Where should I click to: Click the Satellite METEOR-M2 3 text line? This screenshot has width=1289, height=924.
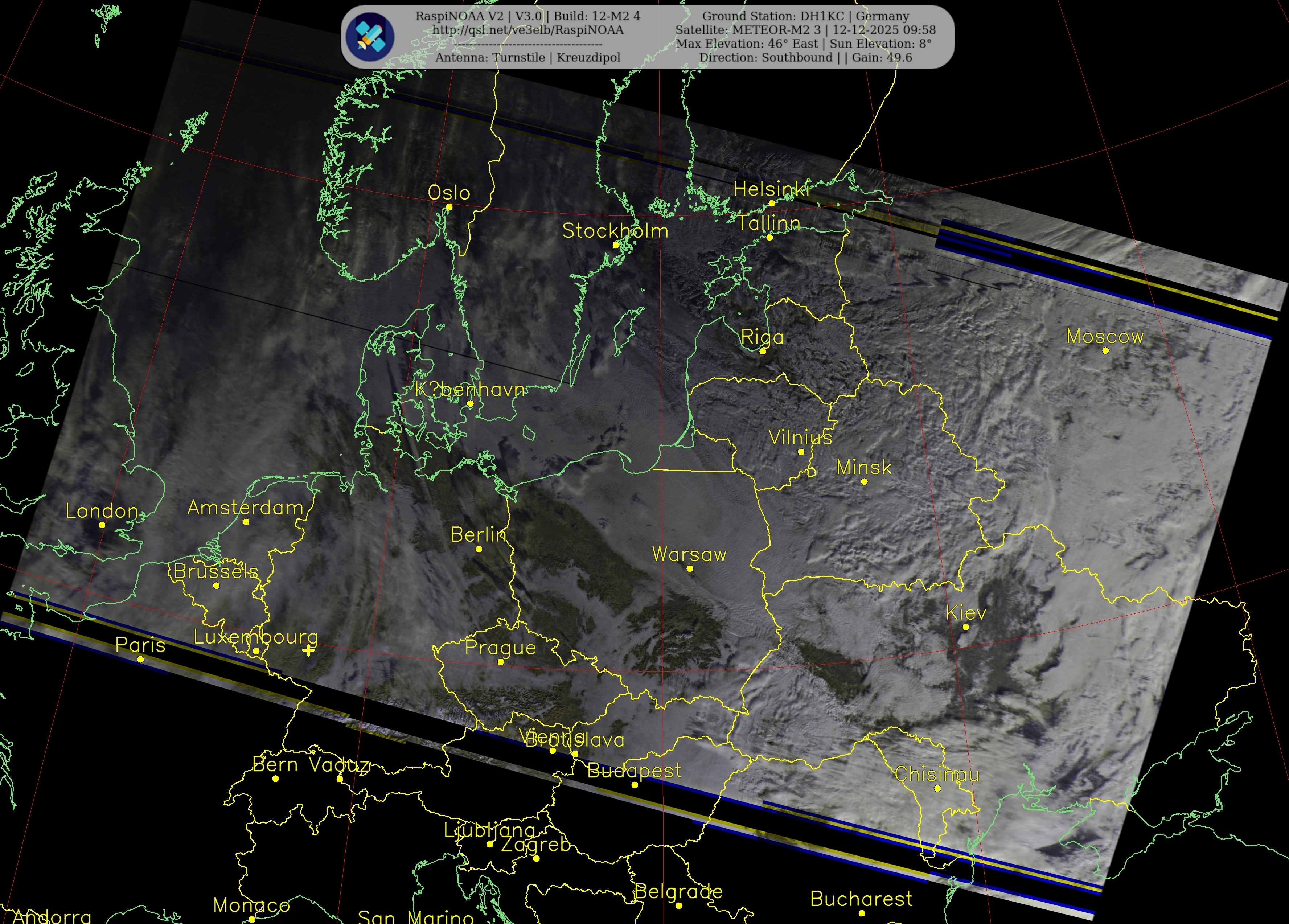[805, 30]
